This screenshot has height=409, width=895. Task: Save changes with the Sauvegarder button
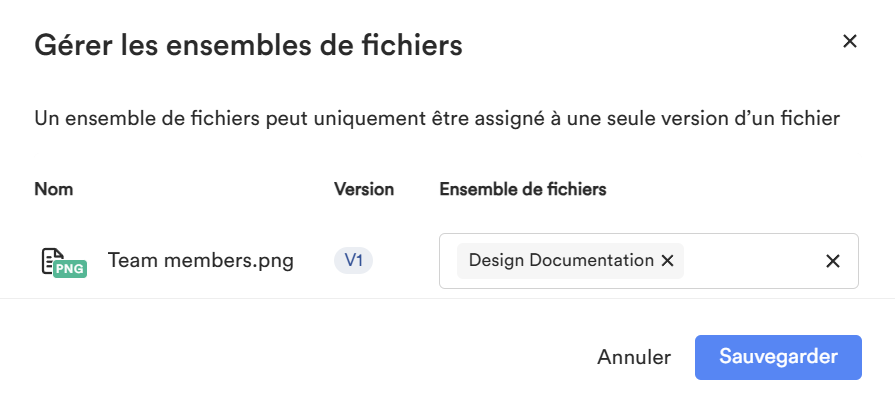coord(778,357)
